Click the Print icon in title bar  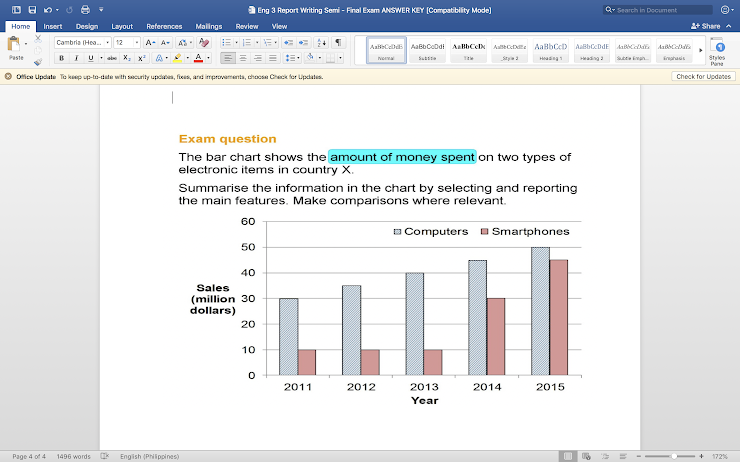85,9
